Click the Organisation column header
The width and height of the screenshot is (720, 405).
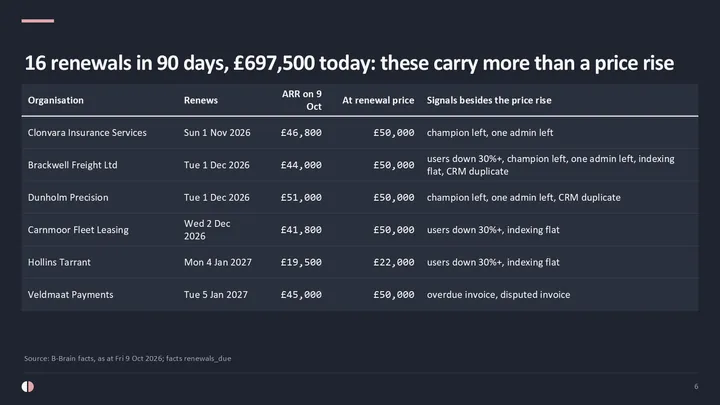[x=56, y=100]
